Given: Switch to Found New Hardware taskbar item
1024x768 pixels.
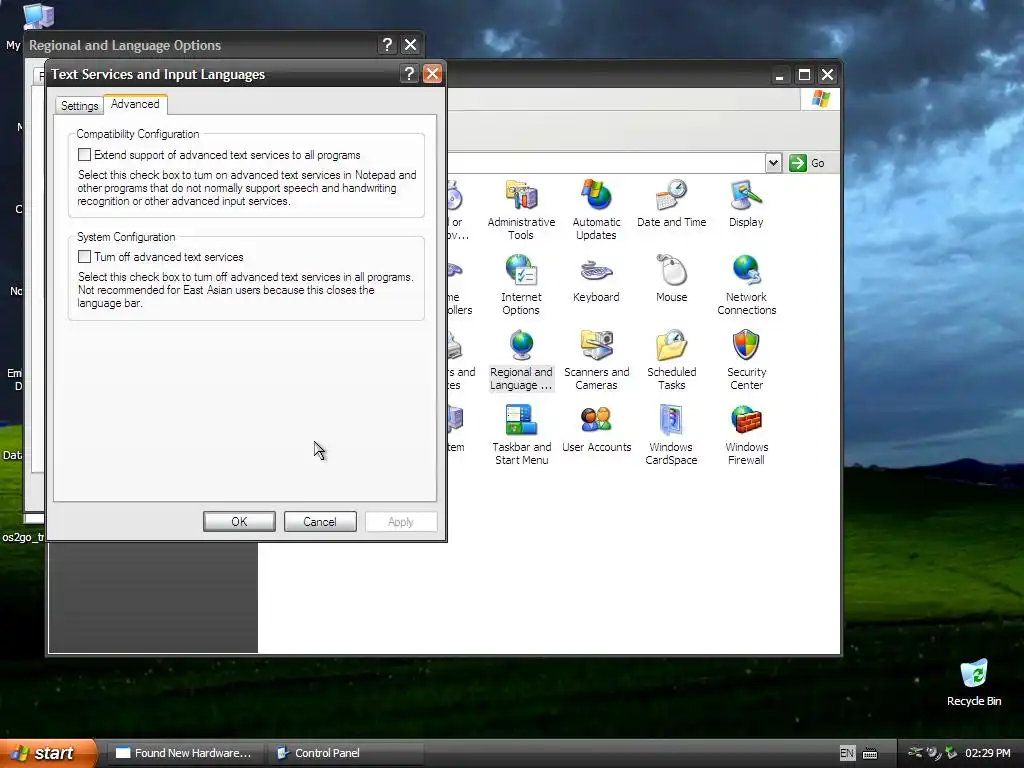Looking at the screenshot, I should (185, 753).
